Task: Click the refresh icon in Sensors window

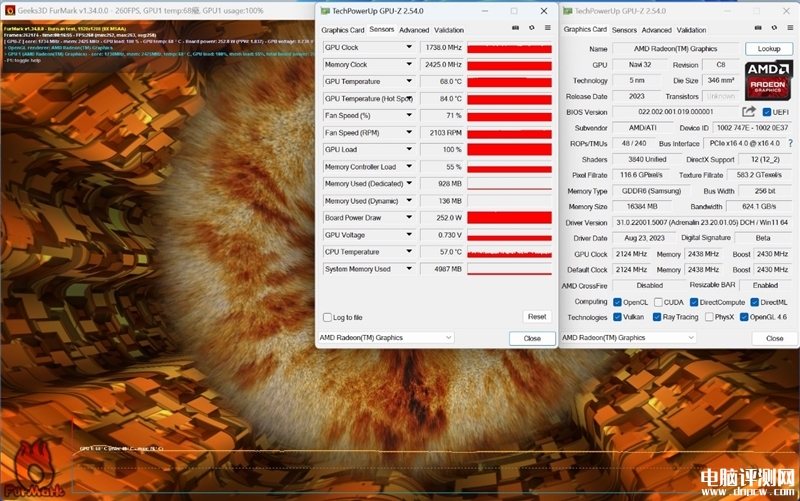Action: pos(532,28)
